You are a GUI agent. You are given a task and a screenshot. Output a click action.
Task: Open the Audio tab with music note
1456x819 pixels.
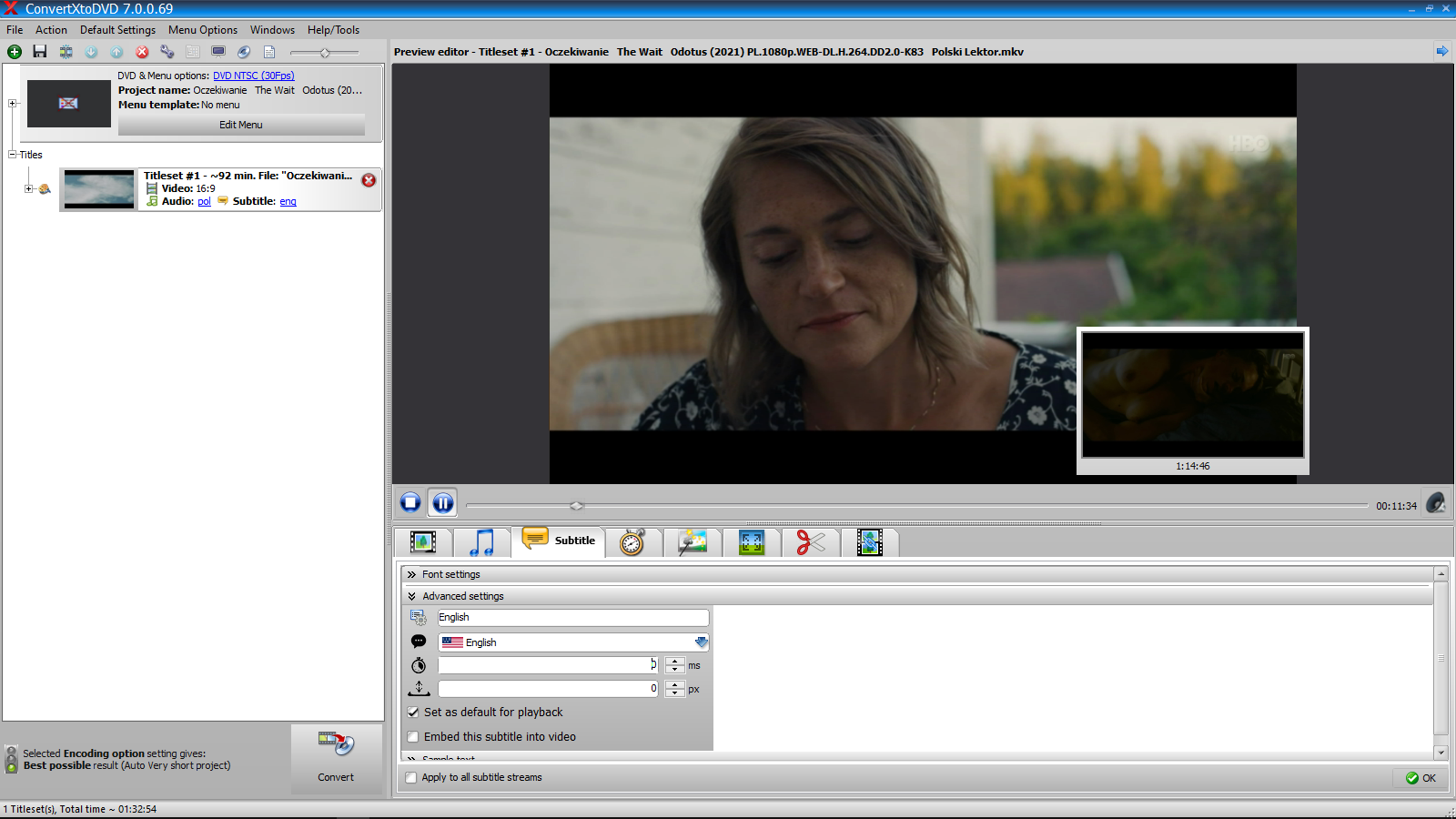[x=482, y=542]
